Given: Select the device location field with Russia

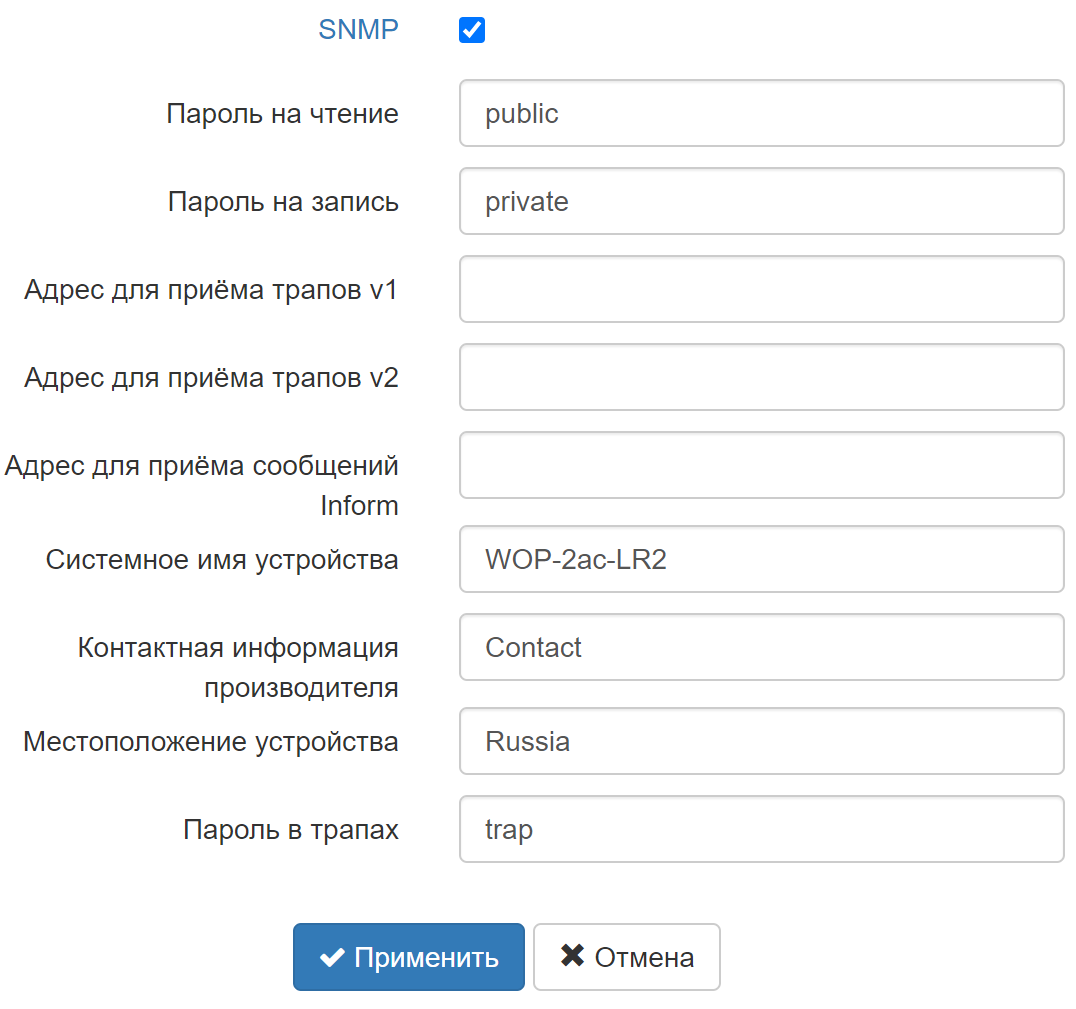Looking at the screenshot, I should click(x=761, y=741).
